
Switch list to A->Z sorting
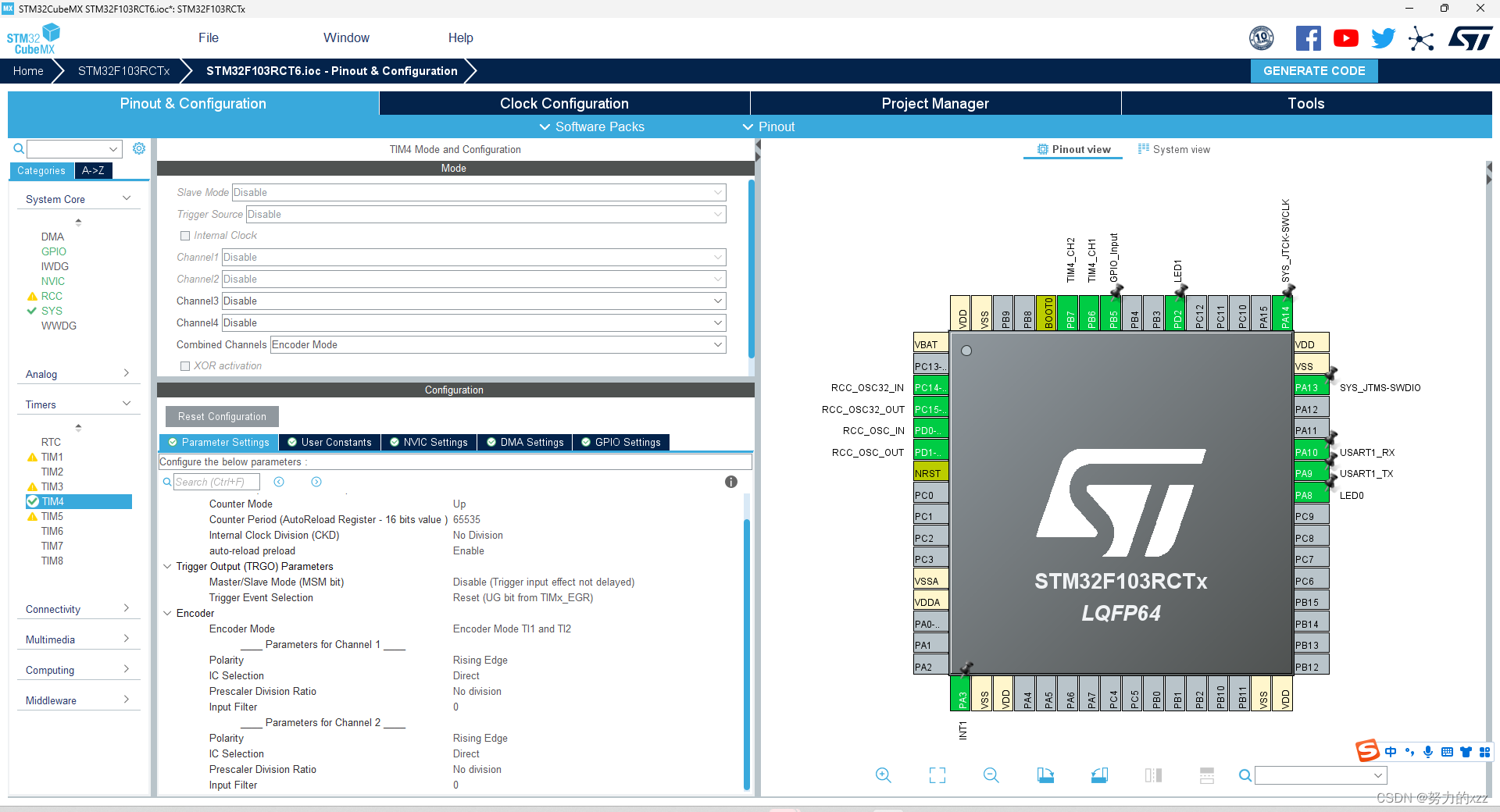tap(94, 170)
